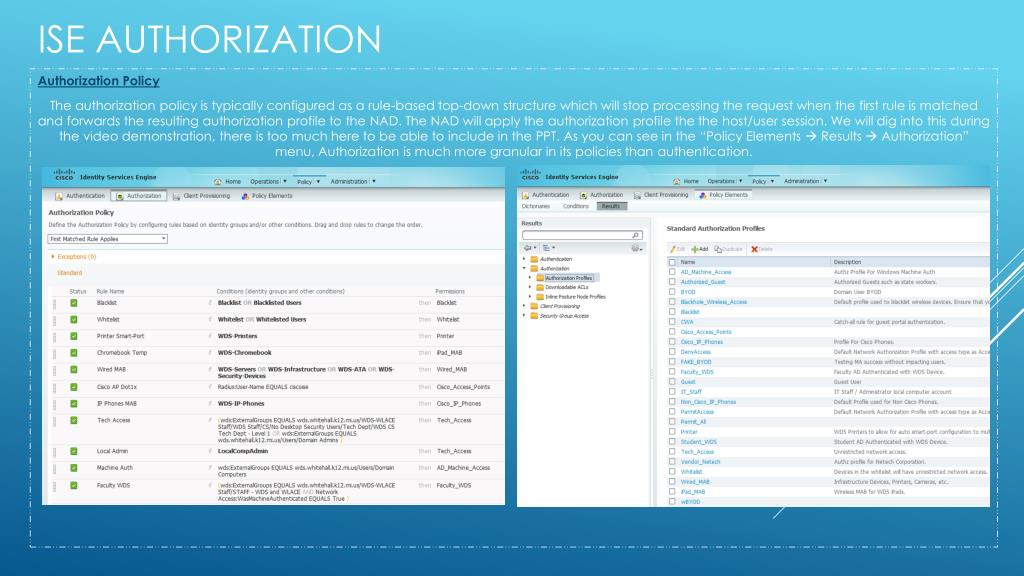Screen dimensions: 1024x576
Task: Check the select-all box beside Name header
Action: point(672,262)
